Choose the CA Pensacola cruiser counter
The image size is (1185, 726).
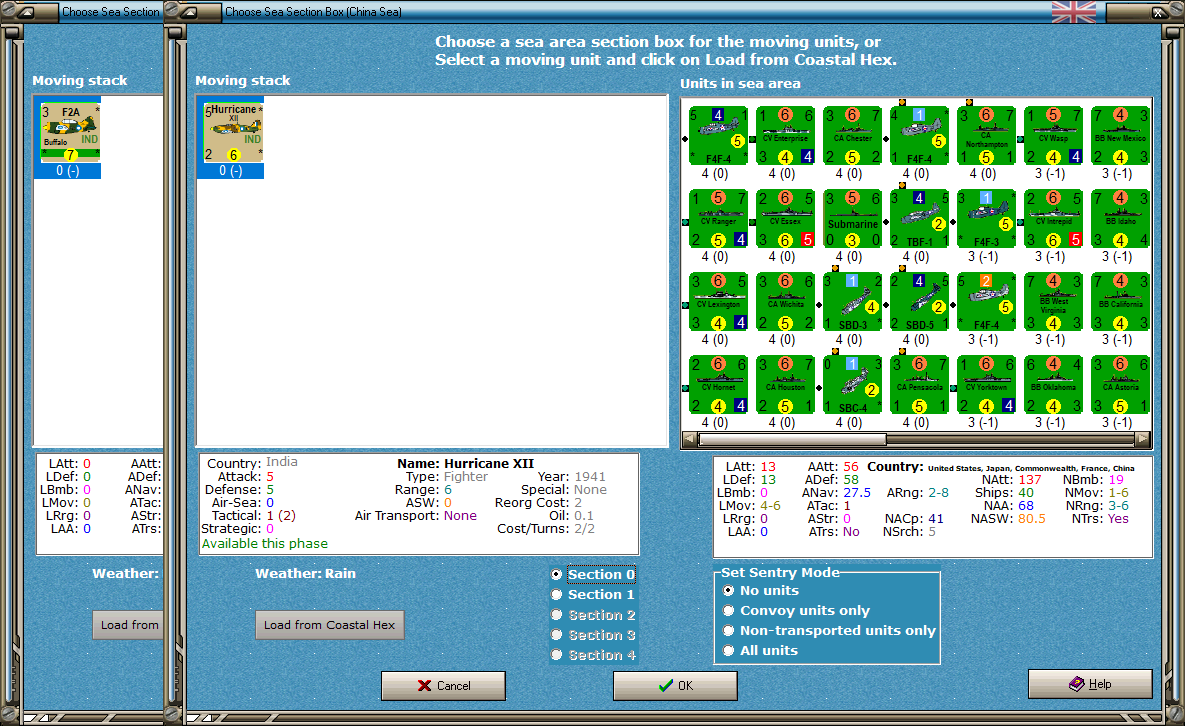click(x=920, y=385)
